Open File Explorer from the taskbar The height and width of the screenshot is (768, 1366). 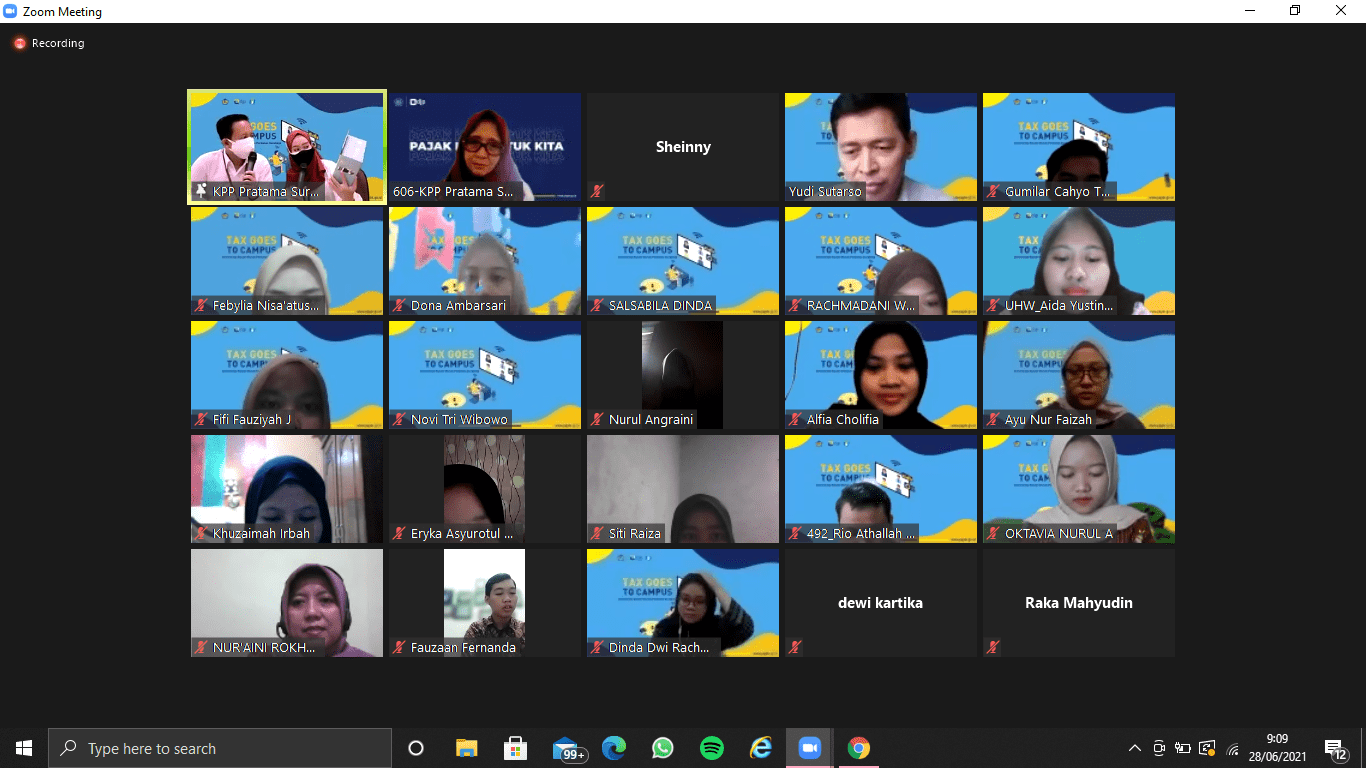click(466, 748)
